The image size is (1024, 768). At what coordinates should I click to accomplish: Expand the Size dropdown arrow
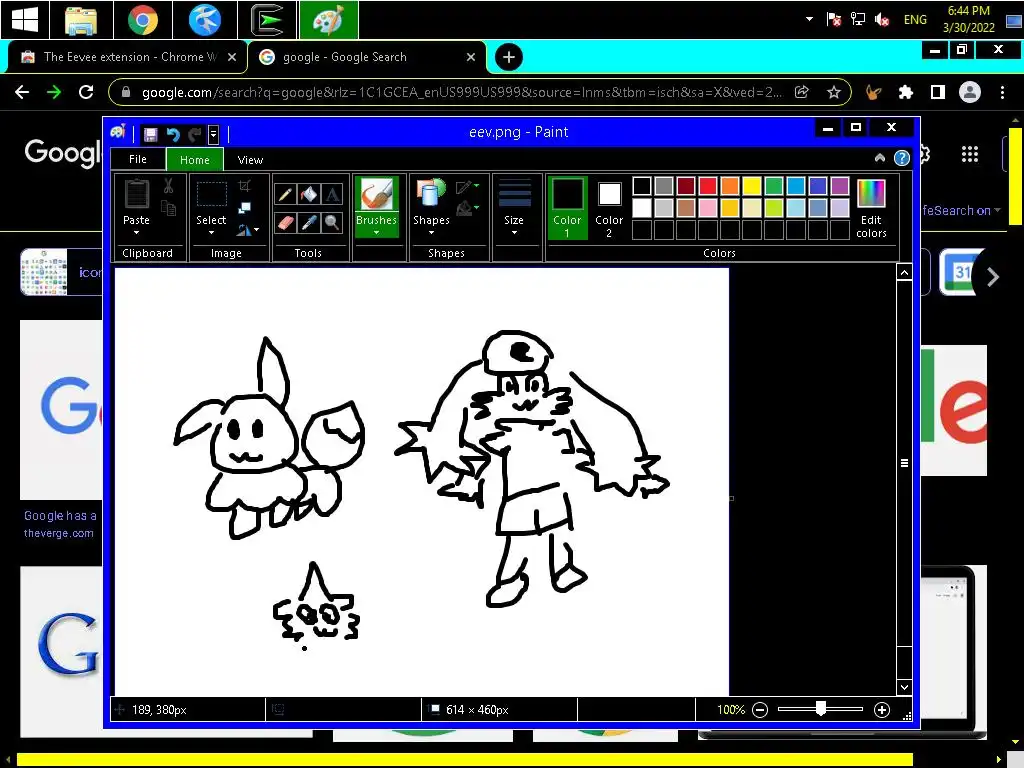pyautogui.click(x=515, y=233)
